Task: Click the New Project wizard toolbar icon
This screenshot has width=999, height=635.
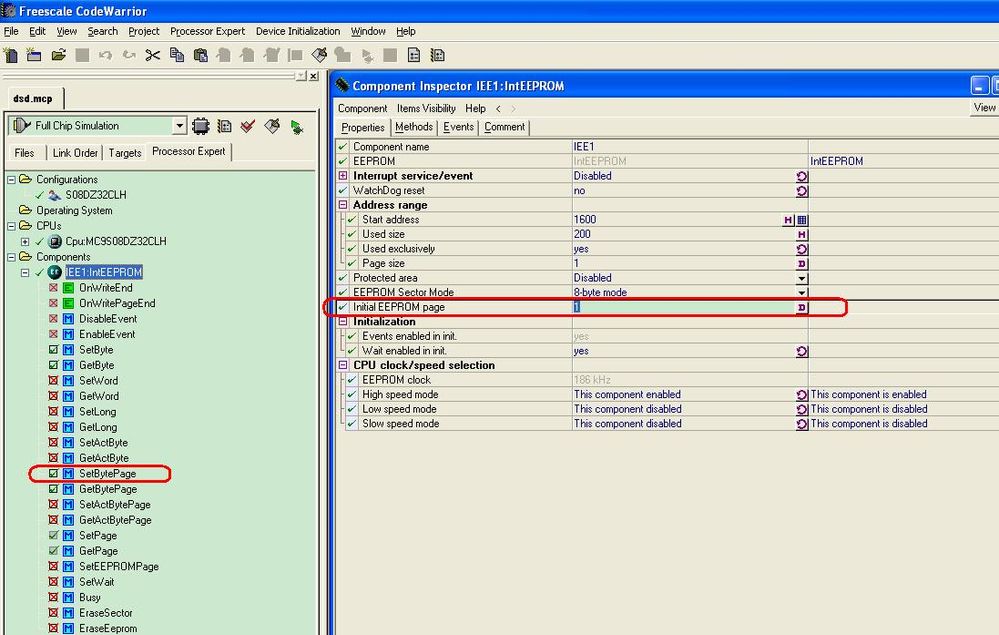Action: (x=34, y=55)
